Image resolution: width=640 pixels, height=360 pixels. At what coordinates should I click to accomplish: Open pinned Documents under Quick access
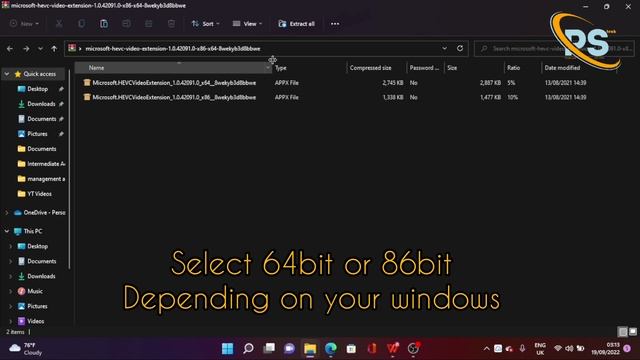(42, 119)
